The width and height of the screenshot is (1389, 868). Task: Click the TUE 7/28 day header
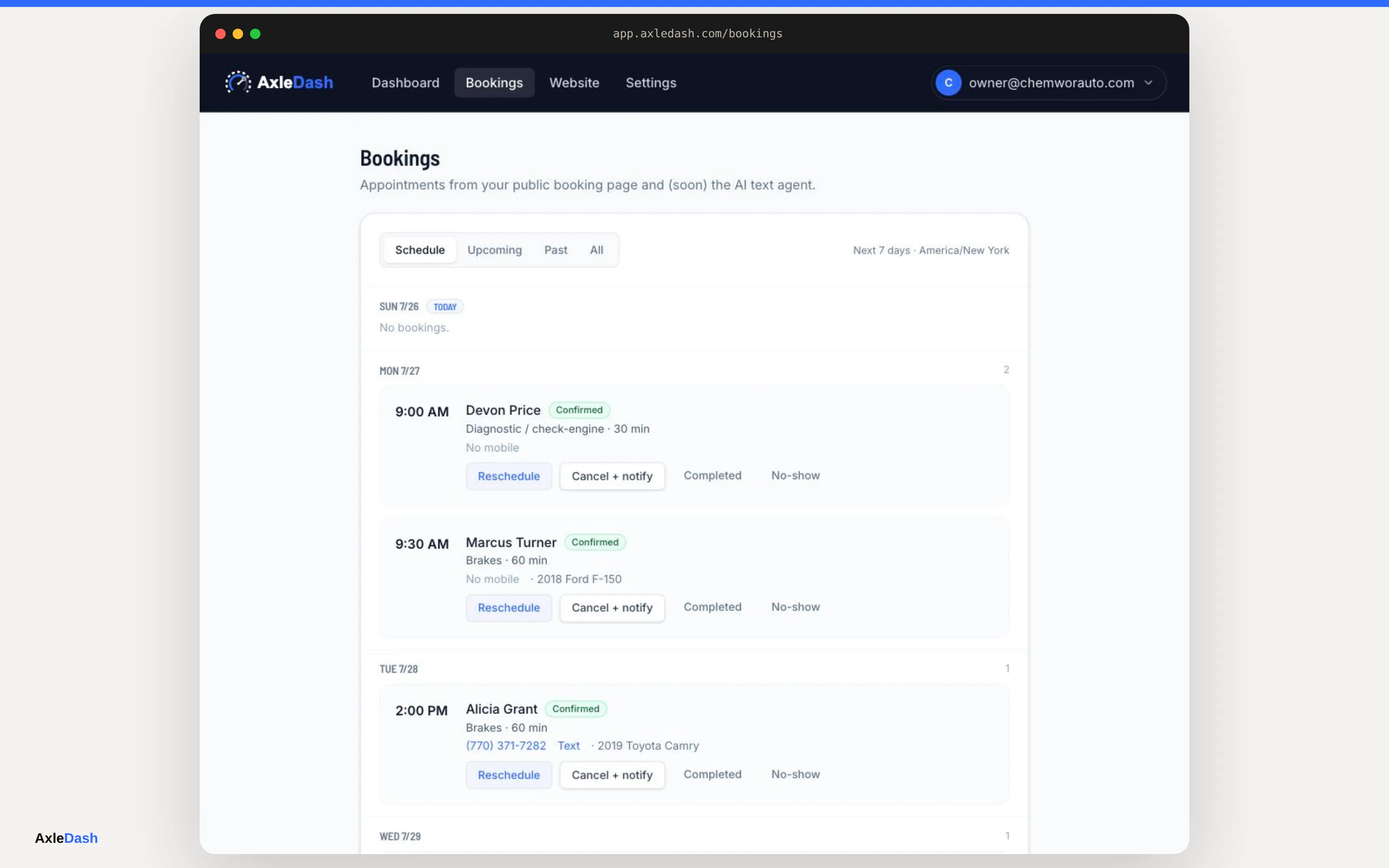[x=398, y=669]
